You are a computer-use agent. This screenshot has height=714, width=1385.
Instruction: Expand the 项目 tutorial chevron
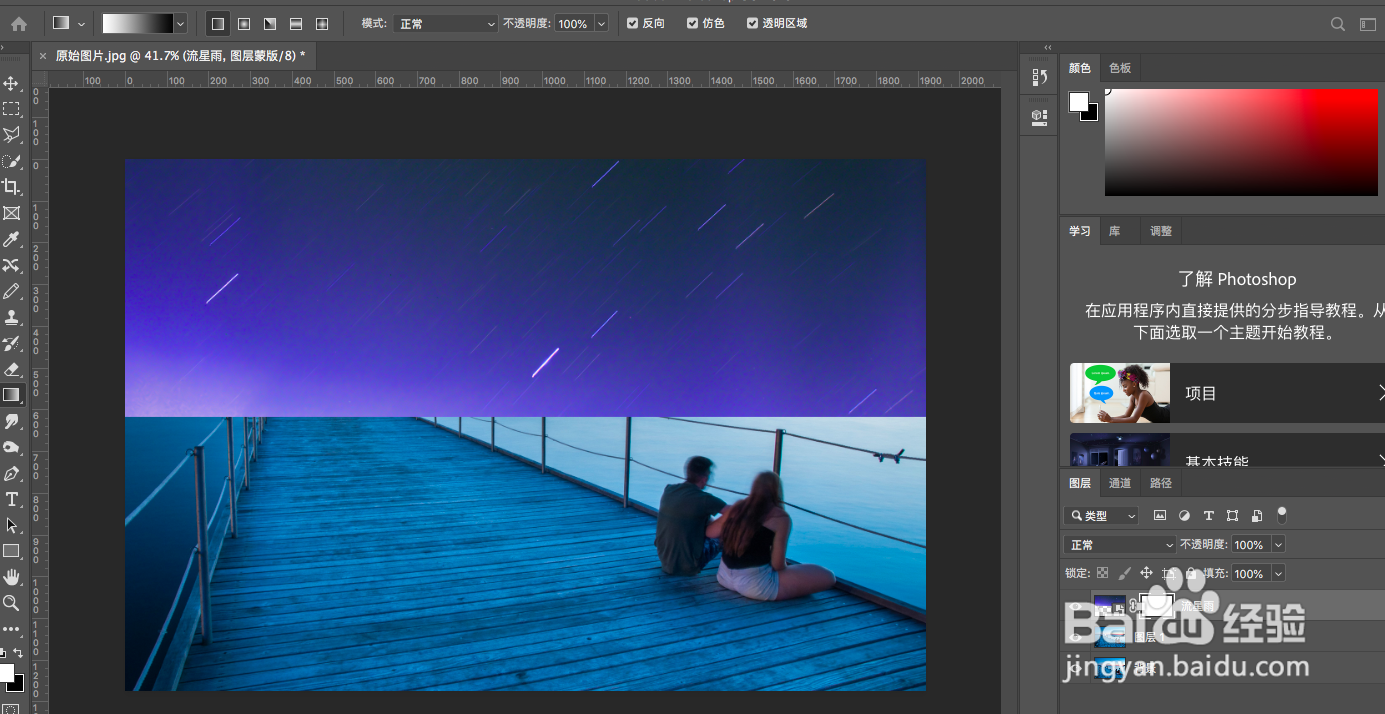(1381, 393)
